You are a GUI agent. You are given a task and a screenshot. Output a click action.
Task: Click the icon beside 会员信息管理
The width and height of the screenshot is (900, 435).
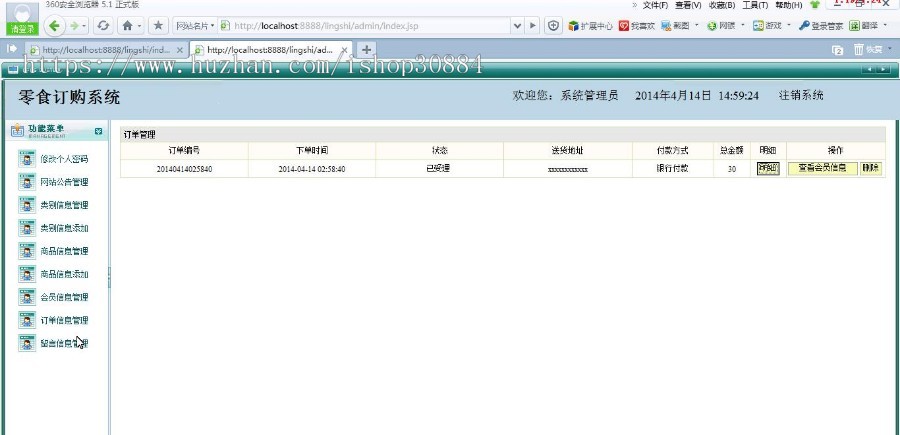27,297
